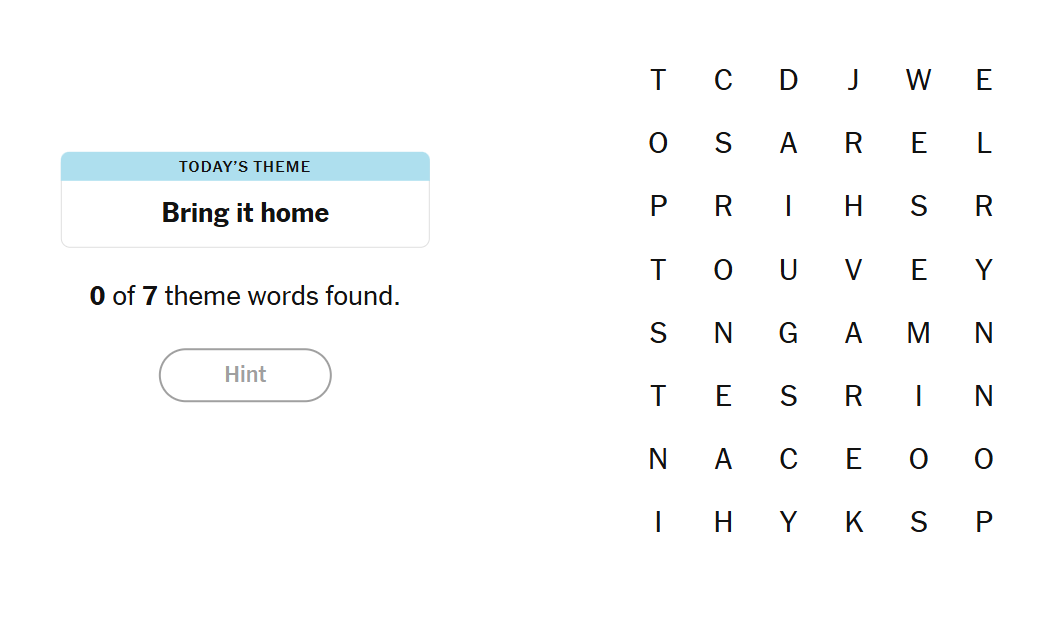Choose the A between S and R
Image resolution: width=1049 pixels, height=618 pixels.
tap(788, 144)
